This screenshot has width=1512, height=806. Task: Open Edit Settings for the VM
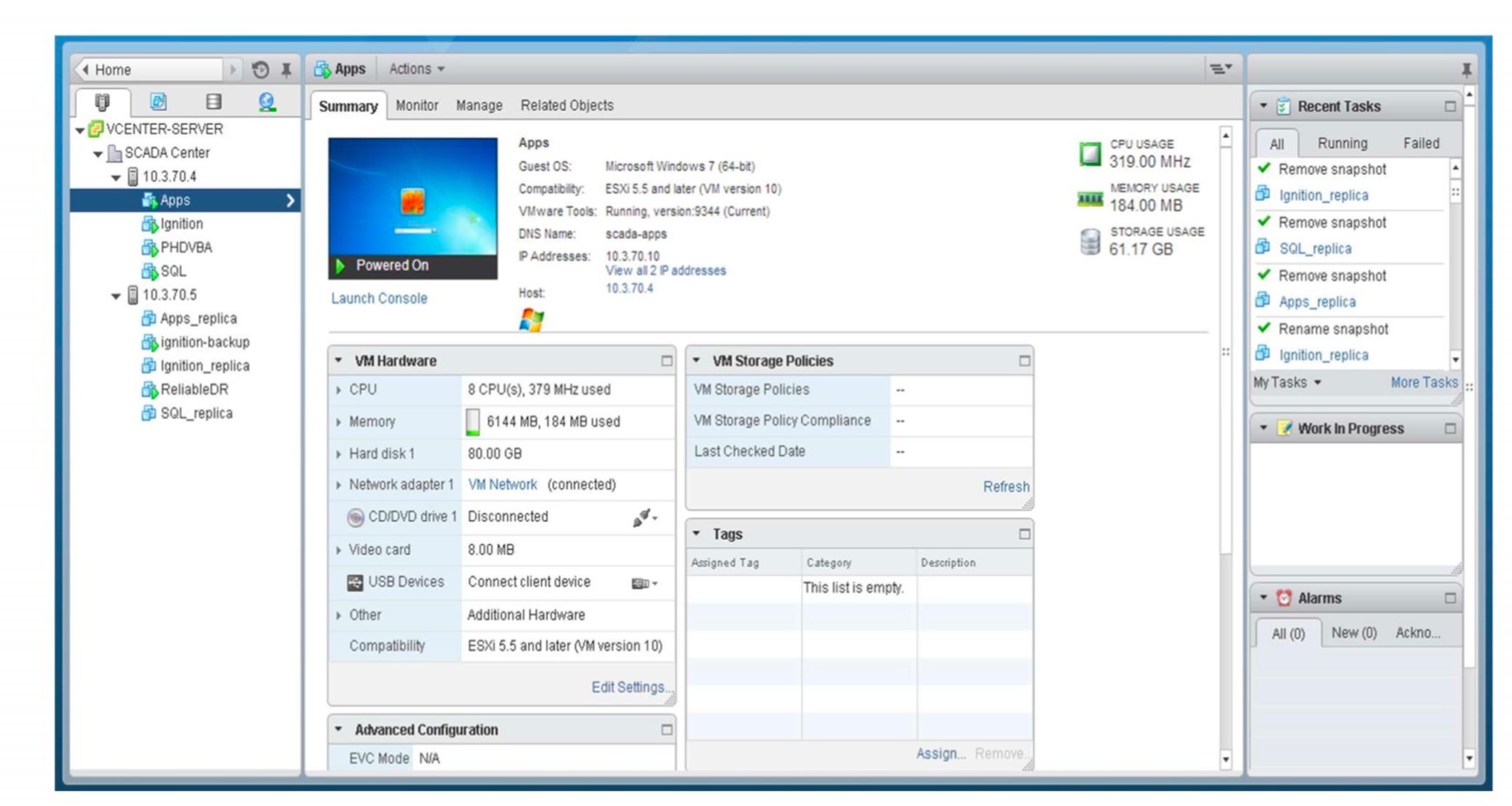[630, 687]
